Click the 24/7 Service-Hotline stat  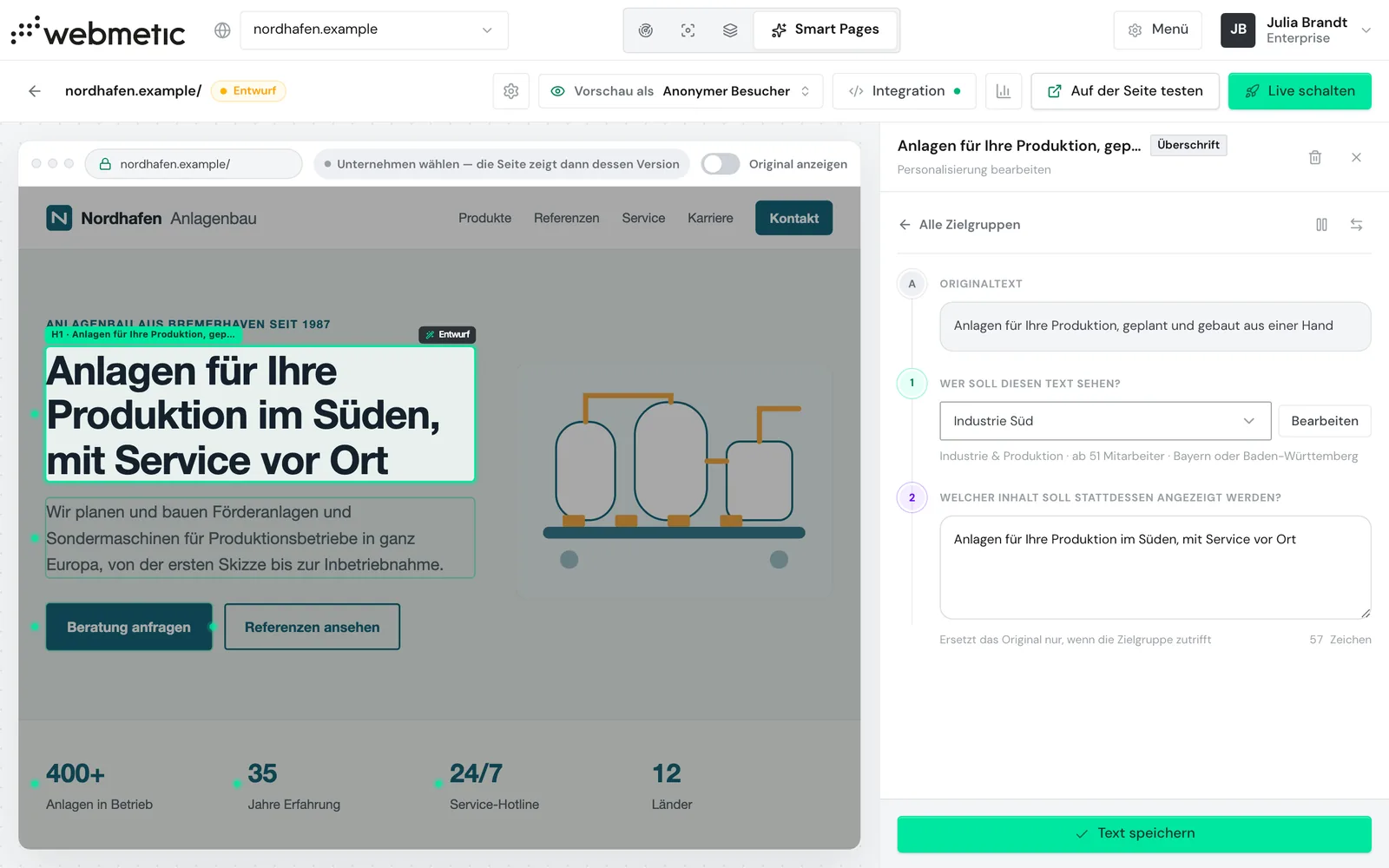(494, 786)
